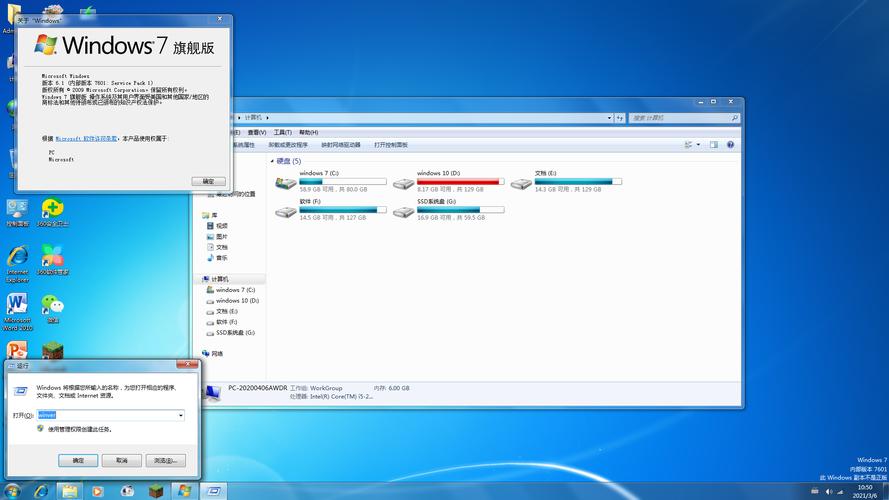
Task: Select windows 7 (C:) in the navigation tree
Action: pos(231,290)
